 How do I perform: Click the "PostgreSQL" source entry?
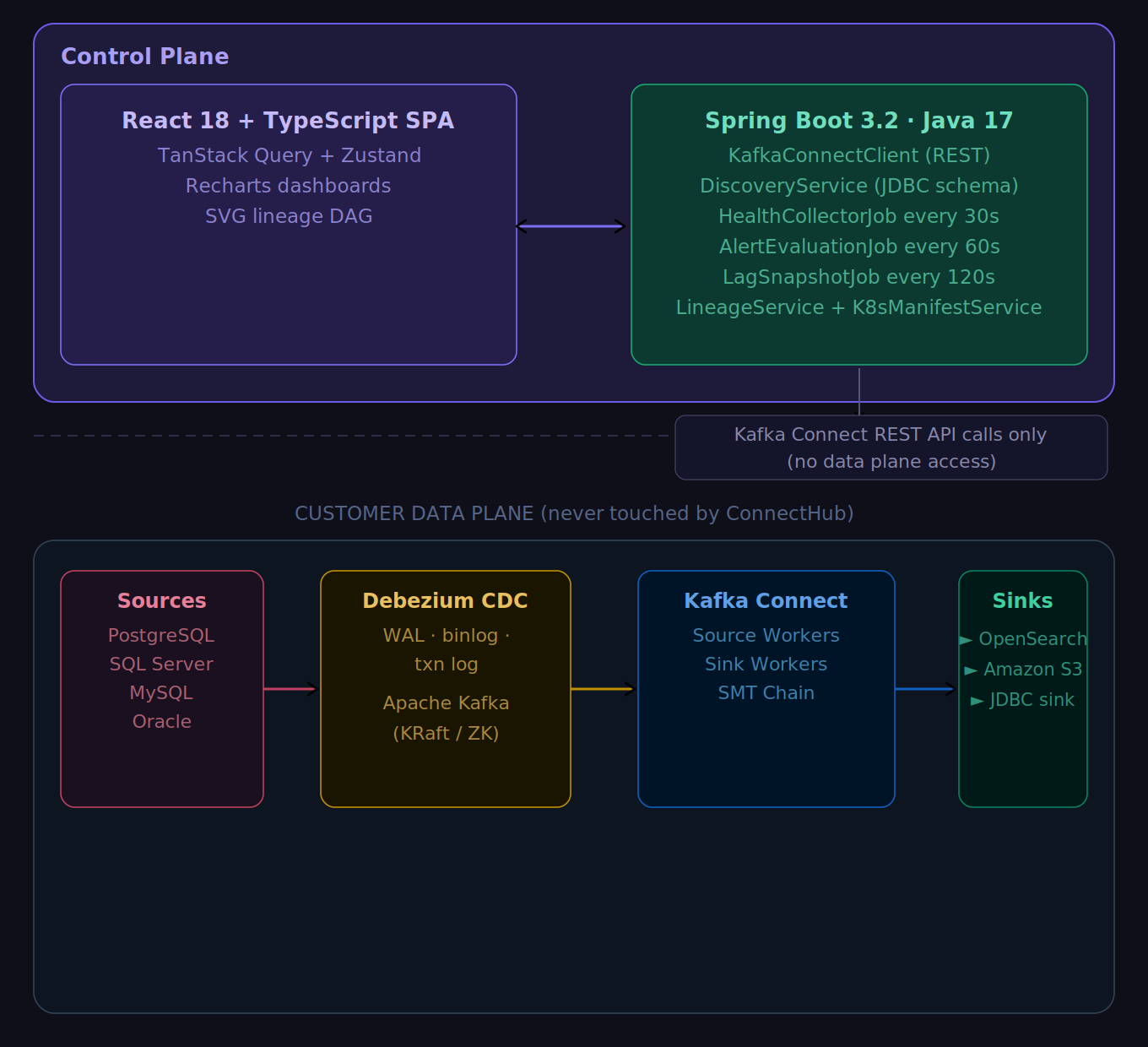pyautogui.click(x=161, y=636)
